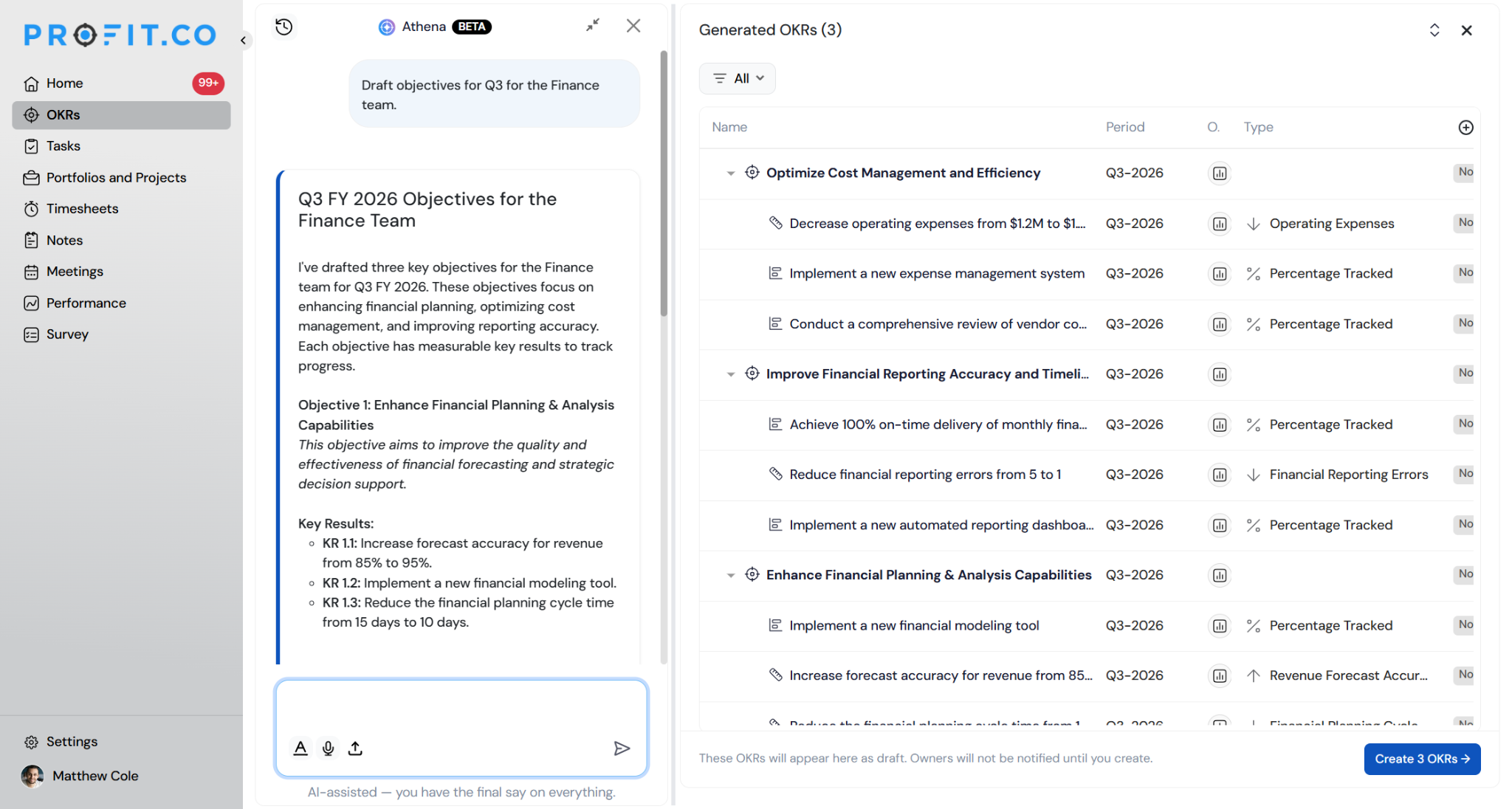
Task: Click the Athena chat vertical scrollbar
Action: tap(664, 183)
